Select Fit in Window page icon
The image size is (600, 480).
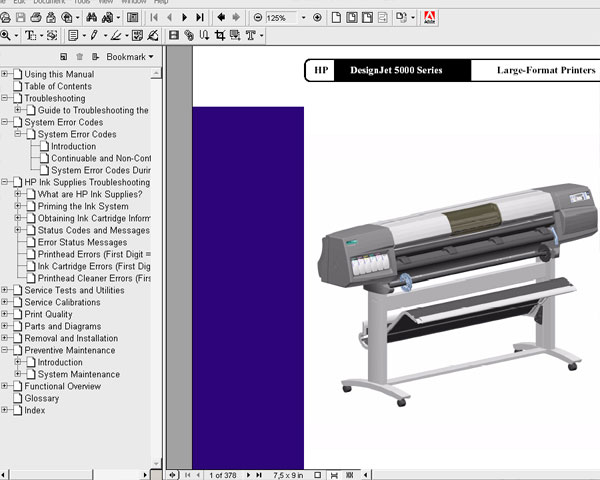tap(352, 18)
